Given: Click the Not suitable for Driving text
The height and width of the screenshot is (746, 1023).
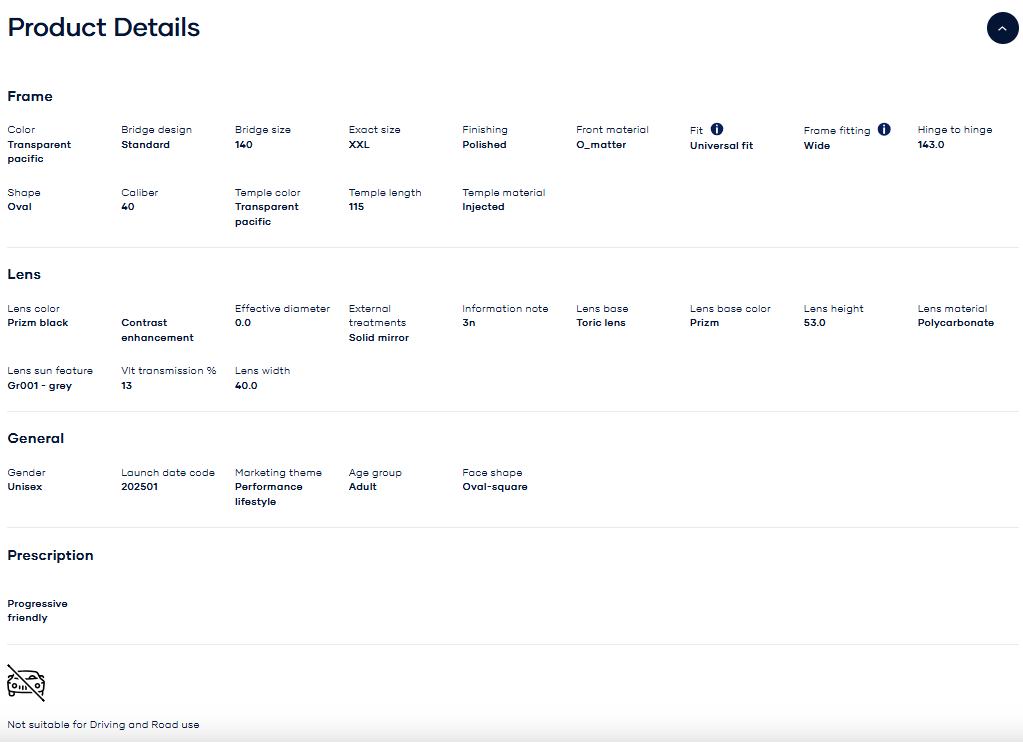Looking at the screenshot, I should click(103, 725).
